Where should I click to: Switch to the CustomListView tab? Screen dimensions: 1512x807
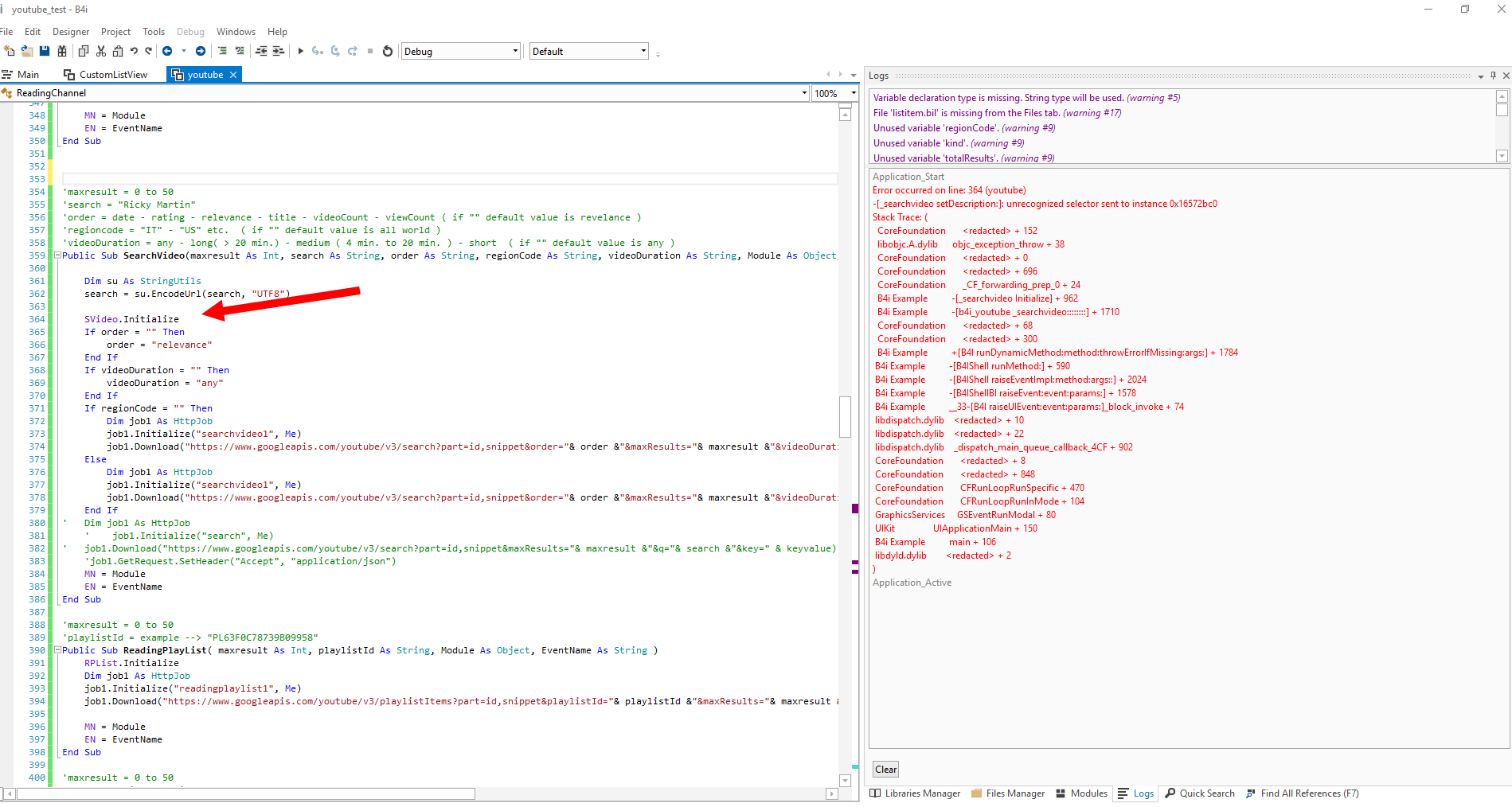113,75
